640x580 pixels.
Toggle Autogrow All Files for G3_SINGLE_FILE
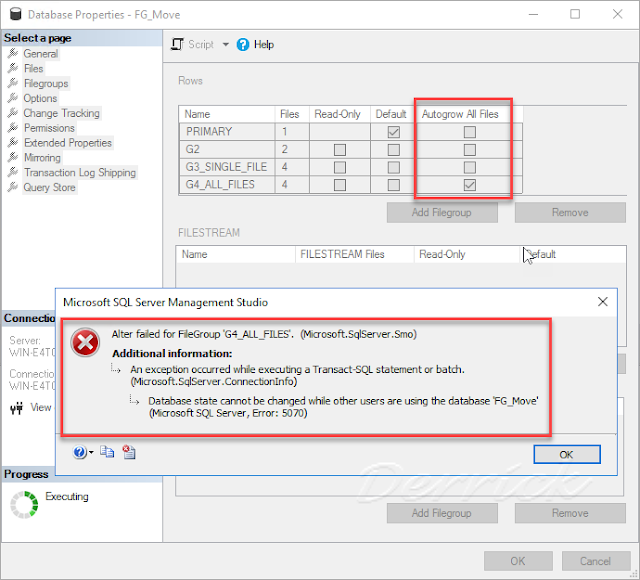pyautogui.click(x=469, y=167)
